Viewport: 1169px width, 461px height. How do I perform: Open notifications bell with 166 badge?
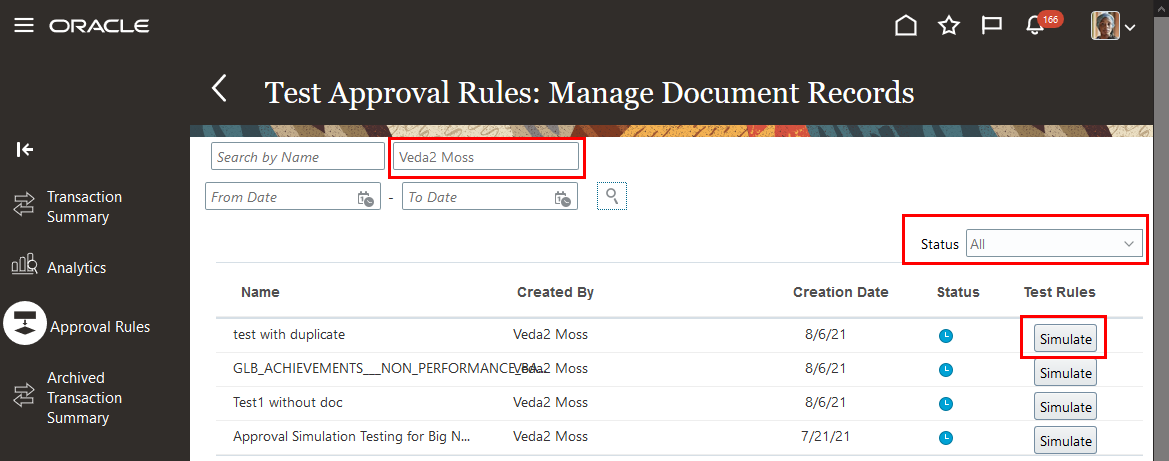click(x=1036, y=26)
